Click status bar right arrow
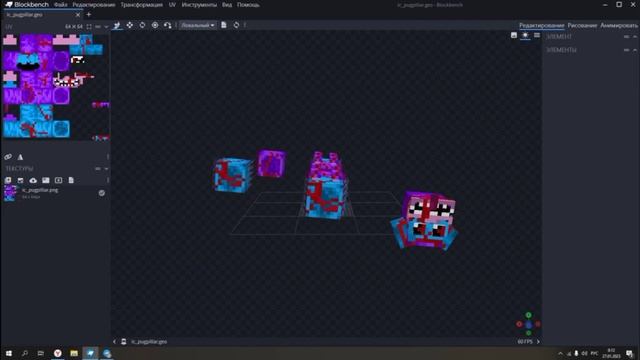The height and width of the screenshot is (360, 640). click(538, 342)
